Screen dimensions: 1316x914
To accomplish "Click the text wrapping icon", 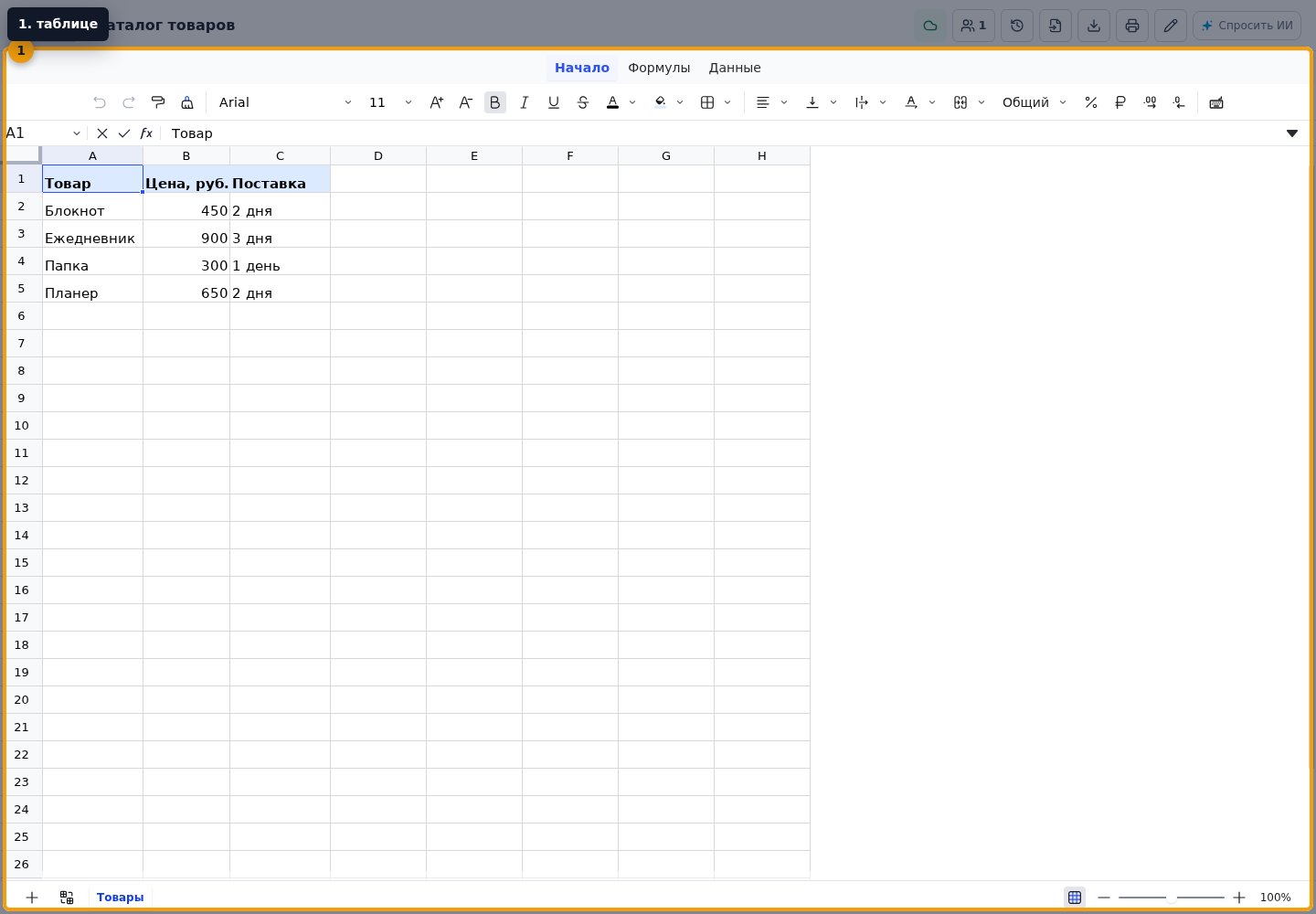I will pos(862,102).
